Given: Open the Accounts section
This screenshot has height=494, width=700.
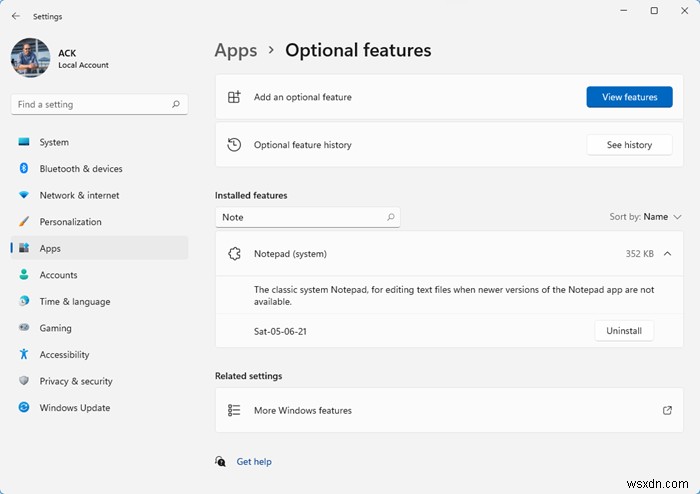Looking at the screenshot, I should tap(58, 275).
